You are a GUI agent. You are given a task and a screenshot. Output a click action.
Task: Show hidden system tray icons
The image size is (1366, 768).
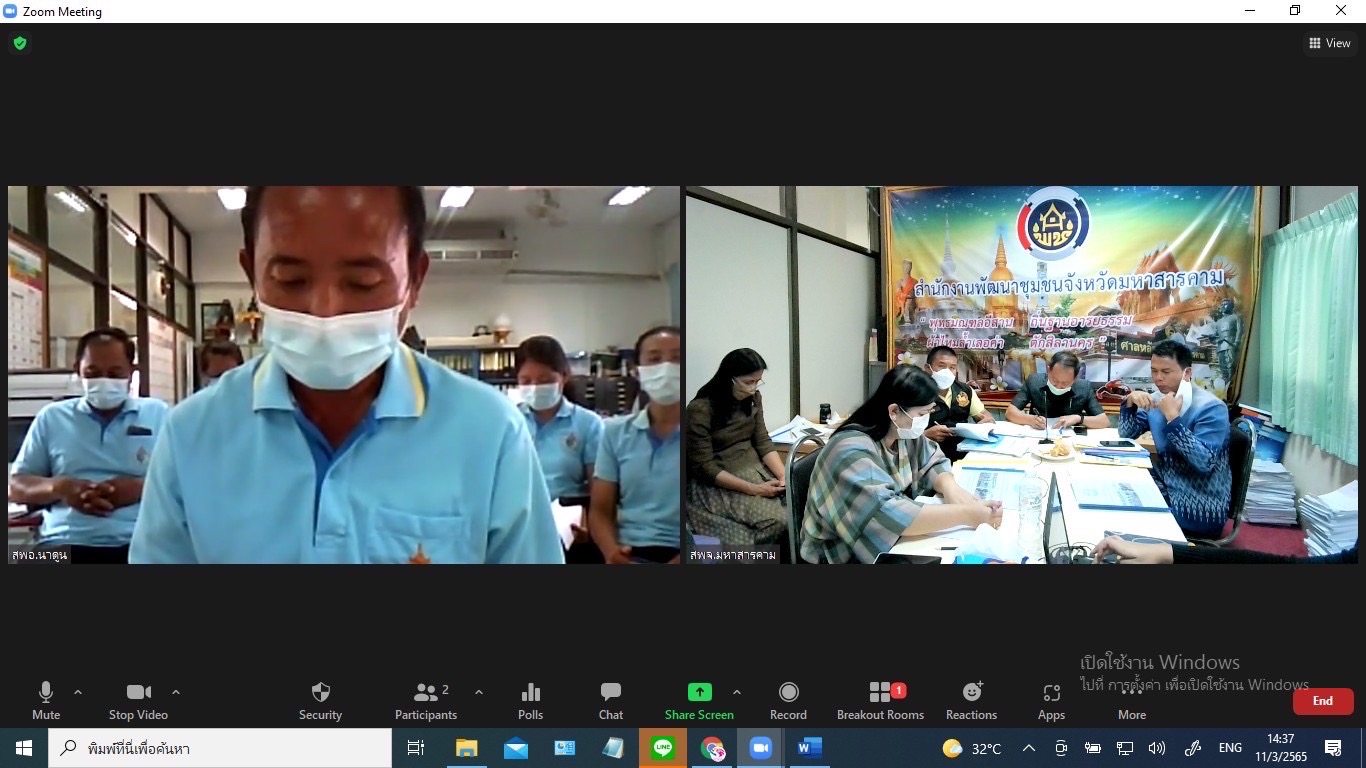[1028, 748]
